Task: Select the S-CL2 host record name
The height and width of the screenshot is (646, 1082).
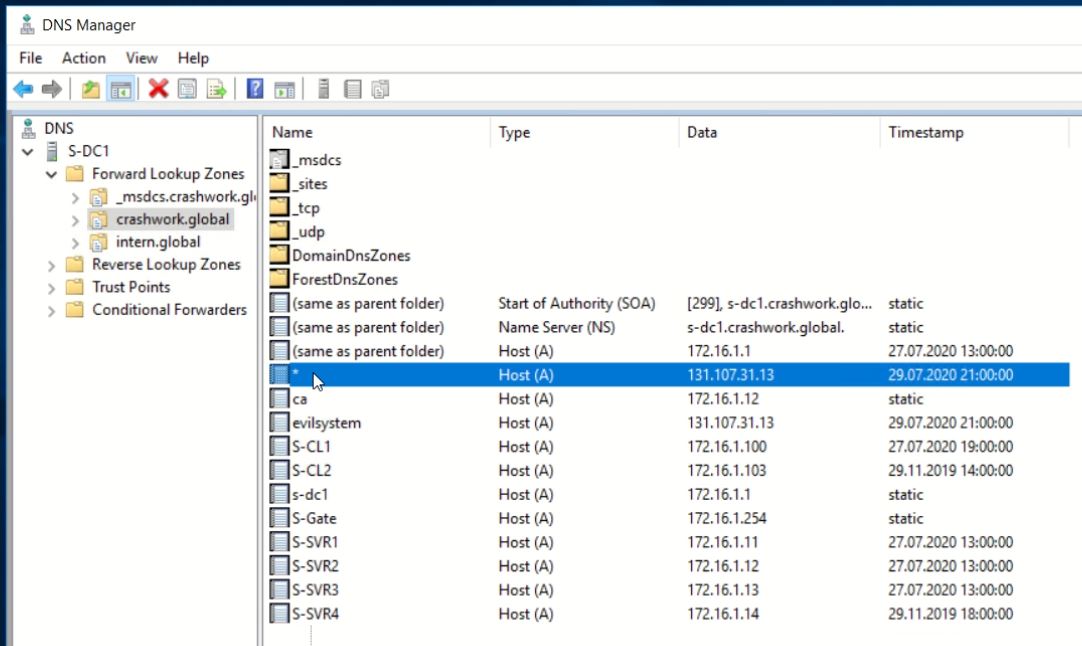Action: click(x=311, y=471)
